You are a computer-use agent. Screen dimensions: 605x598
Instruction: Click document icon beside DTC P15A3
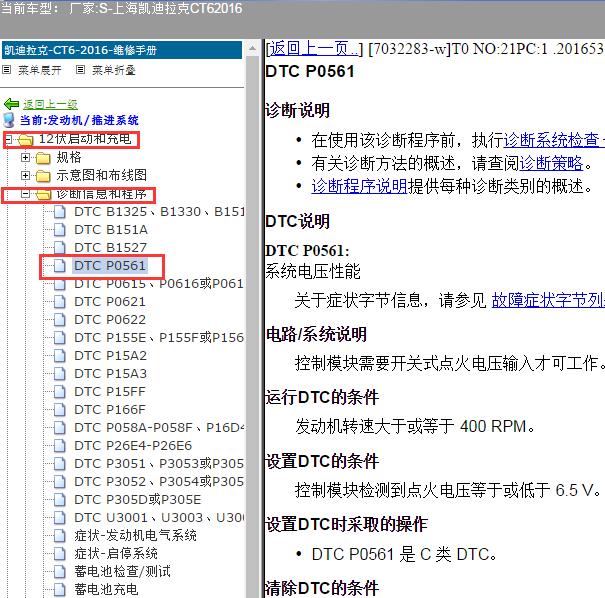(59, 373)
